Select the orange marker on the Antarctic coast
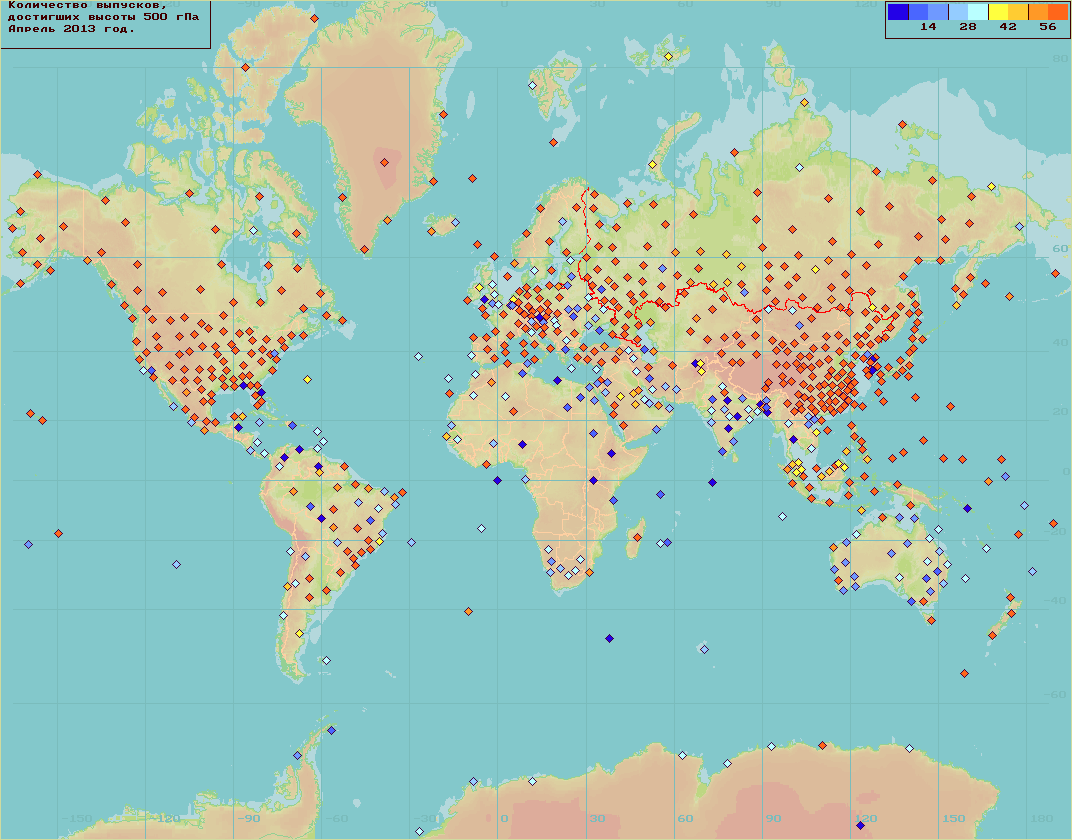The width and height of the screenshot is (1072, 840). click(x=822, y=746)
